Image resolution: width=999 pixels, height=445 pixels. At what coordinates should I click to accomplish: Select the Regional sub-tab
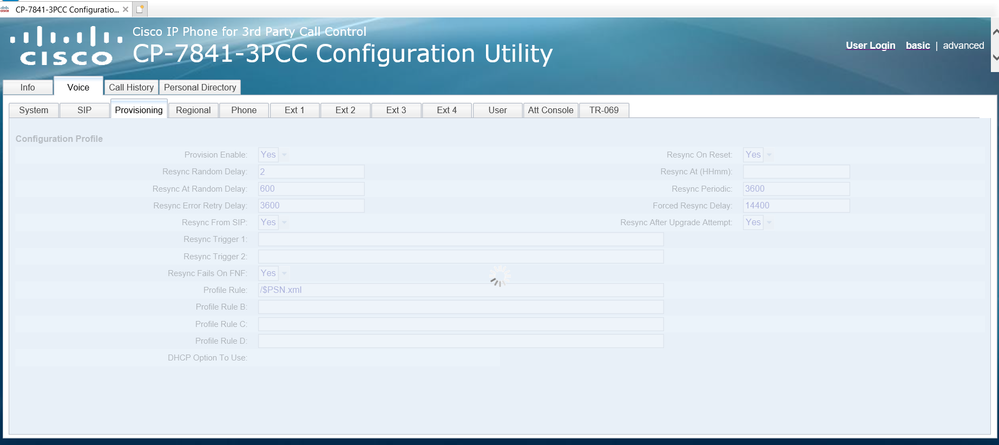[x=193, y=110]
